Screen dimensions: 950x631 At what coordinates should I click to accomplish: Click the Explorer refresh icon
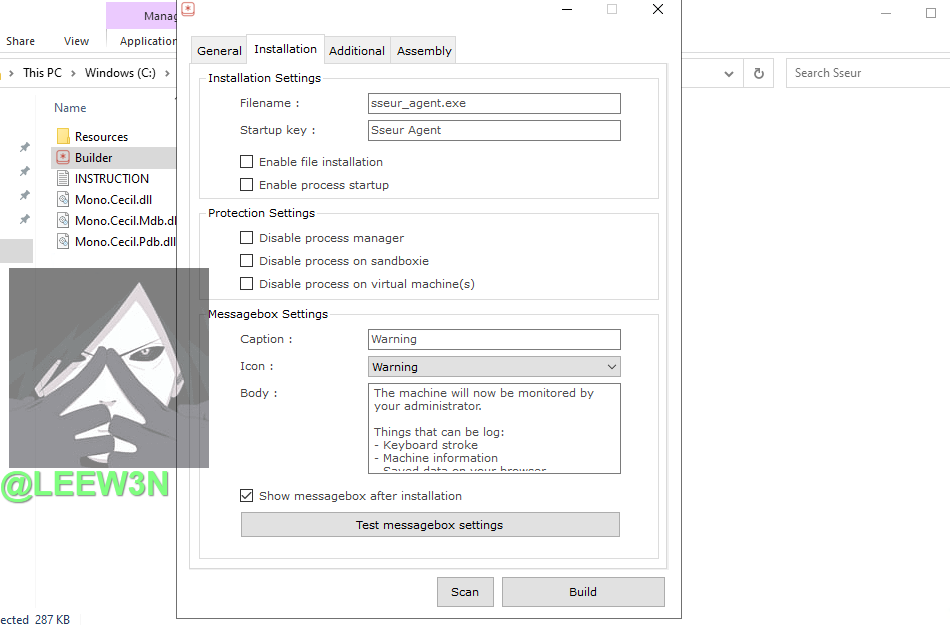pos(758,73)
